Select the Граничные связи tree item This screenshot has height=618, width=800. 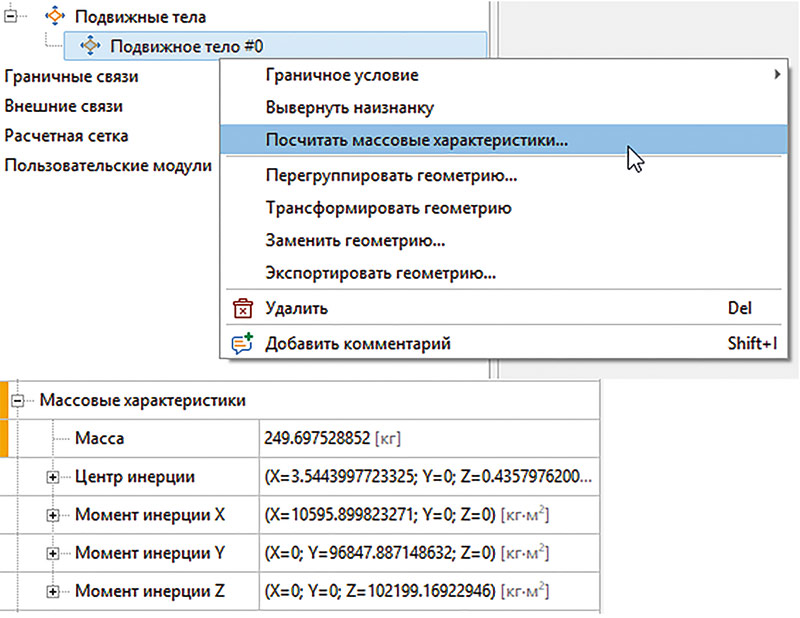point(71,77)
